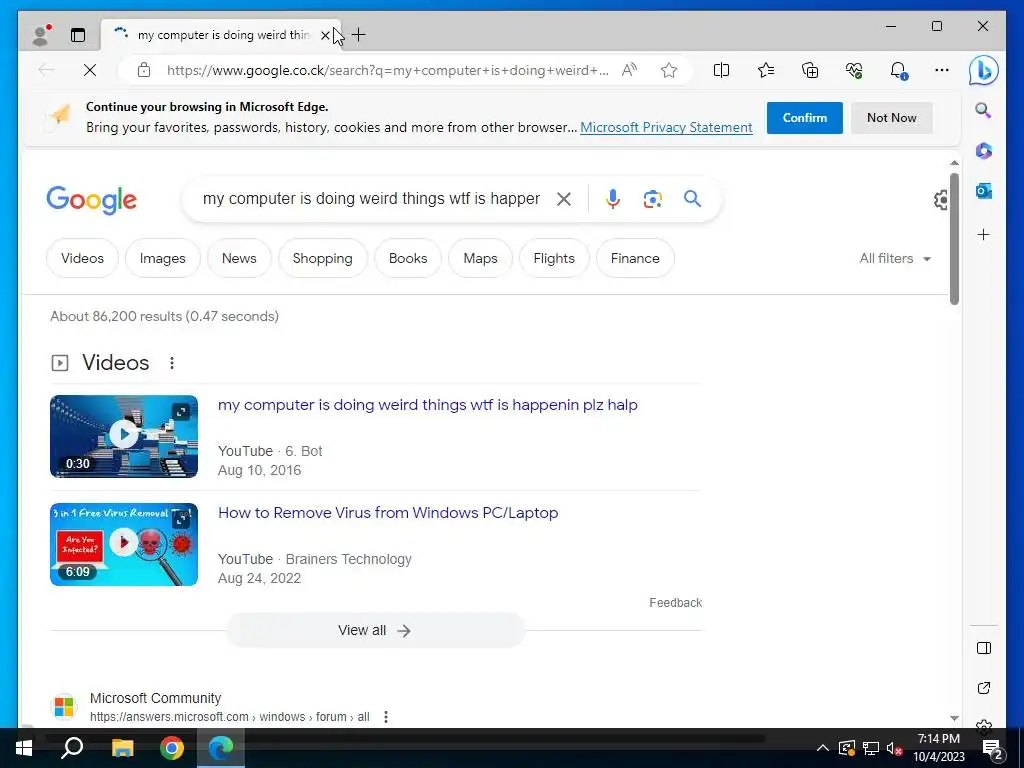1024x768 pixels.
Task: Add a sidebar app with plus
Action: click(x=984, y=234)
